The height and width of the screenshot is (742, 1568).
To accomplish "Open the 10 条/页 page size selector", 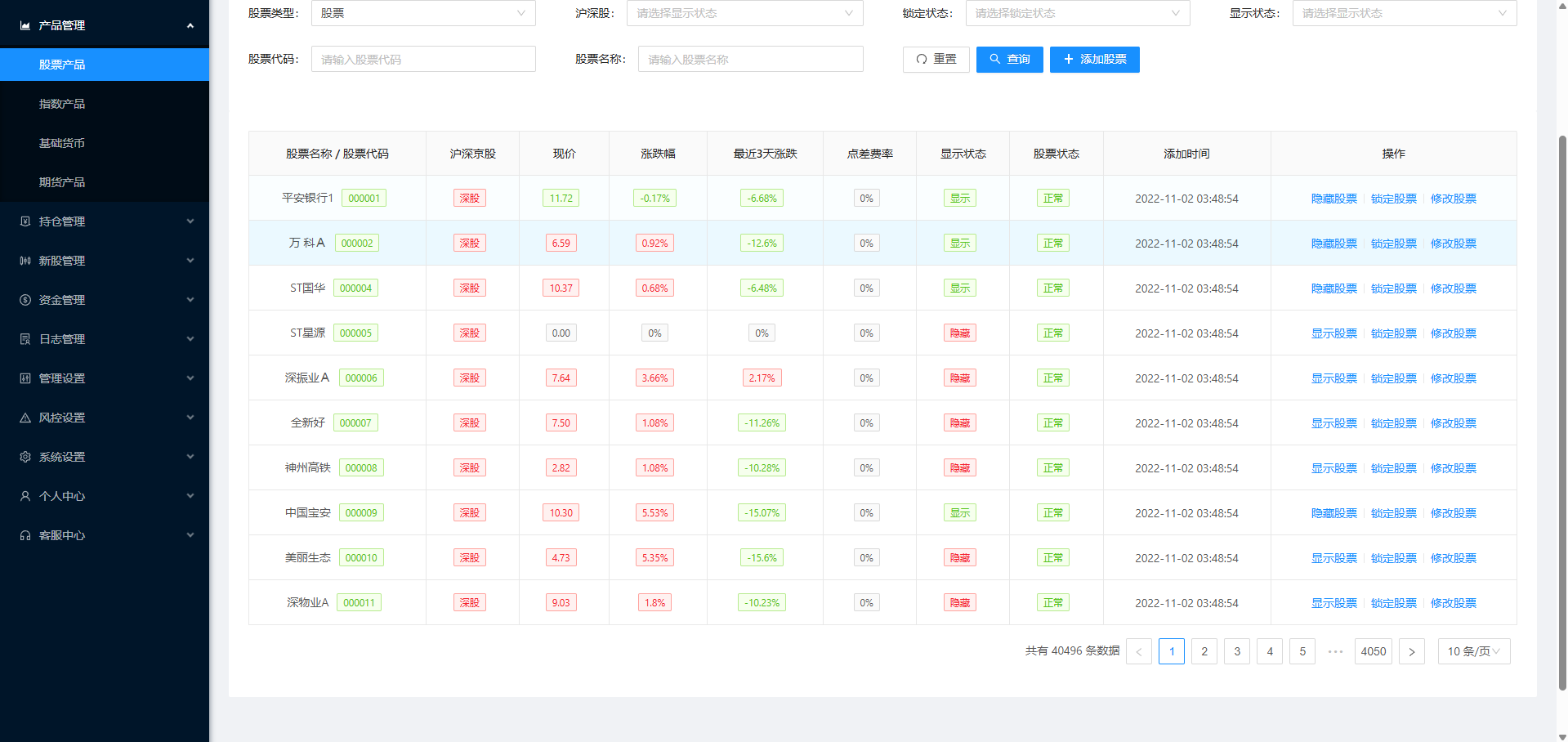I will tap(1473, 651).
